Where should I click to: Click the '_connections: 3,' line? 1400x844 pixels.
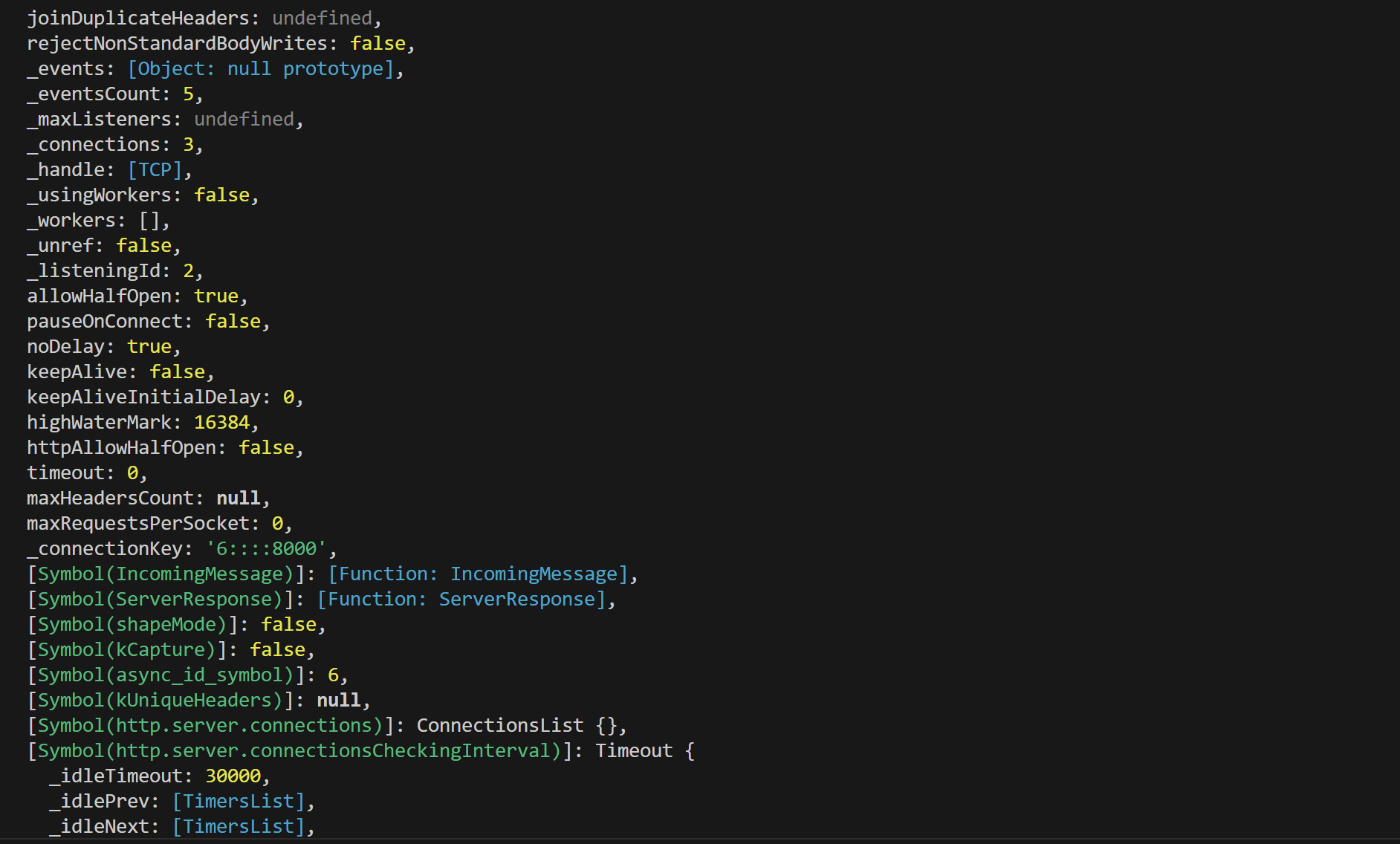click(x=115, y=145)
